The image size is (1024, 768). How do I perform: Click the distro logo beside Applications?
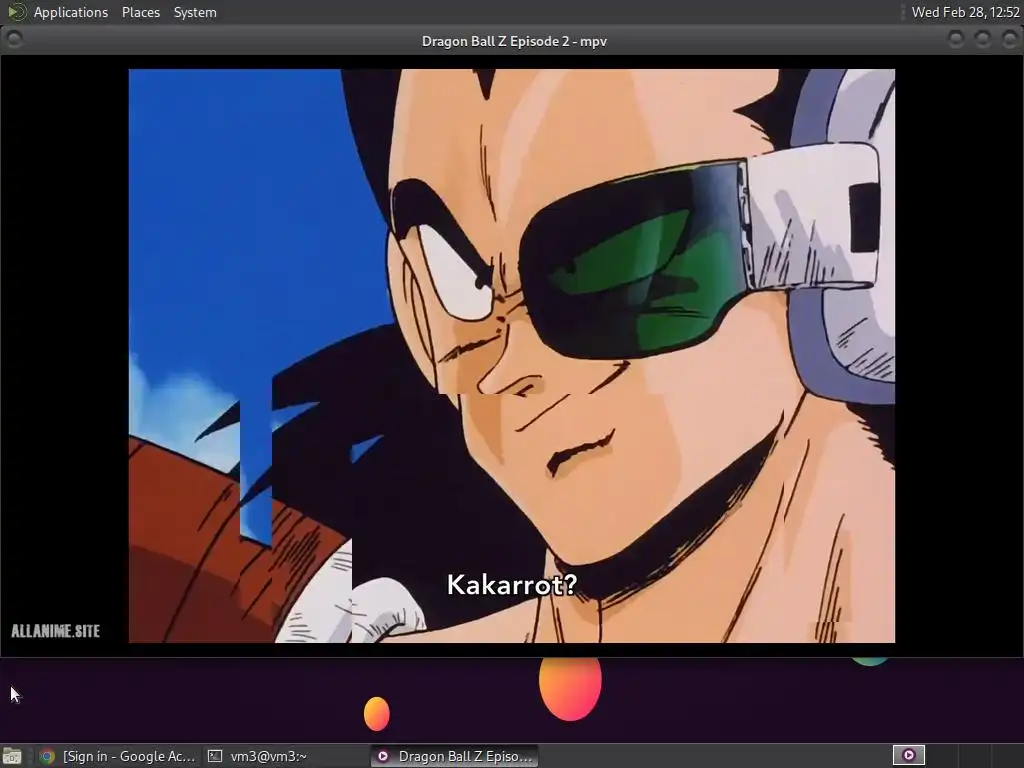pos(17,12)
